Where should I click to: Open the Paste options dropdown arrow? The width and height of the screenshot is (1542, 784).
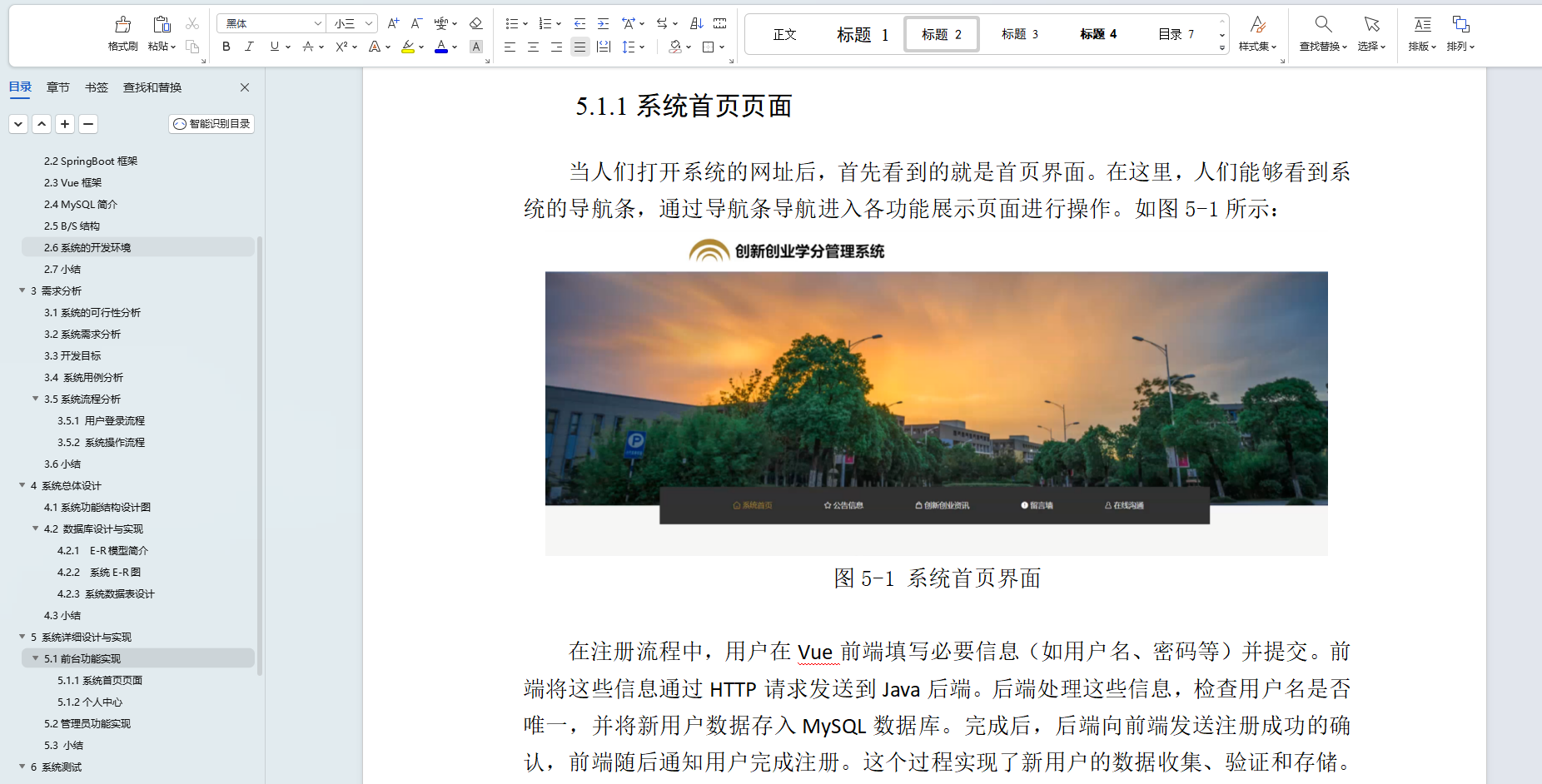point(173,47)
